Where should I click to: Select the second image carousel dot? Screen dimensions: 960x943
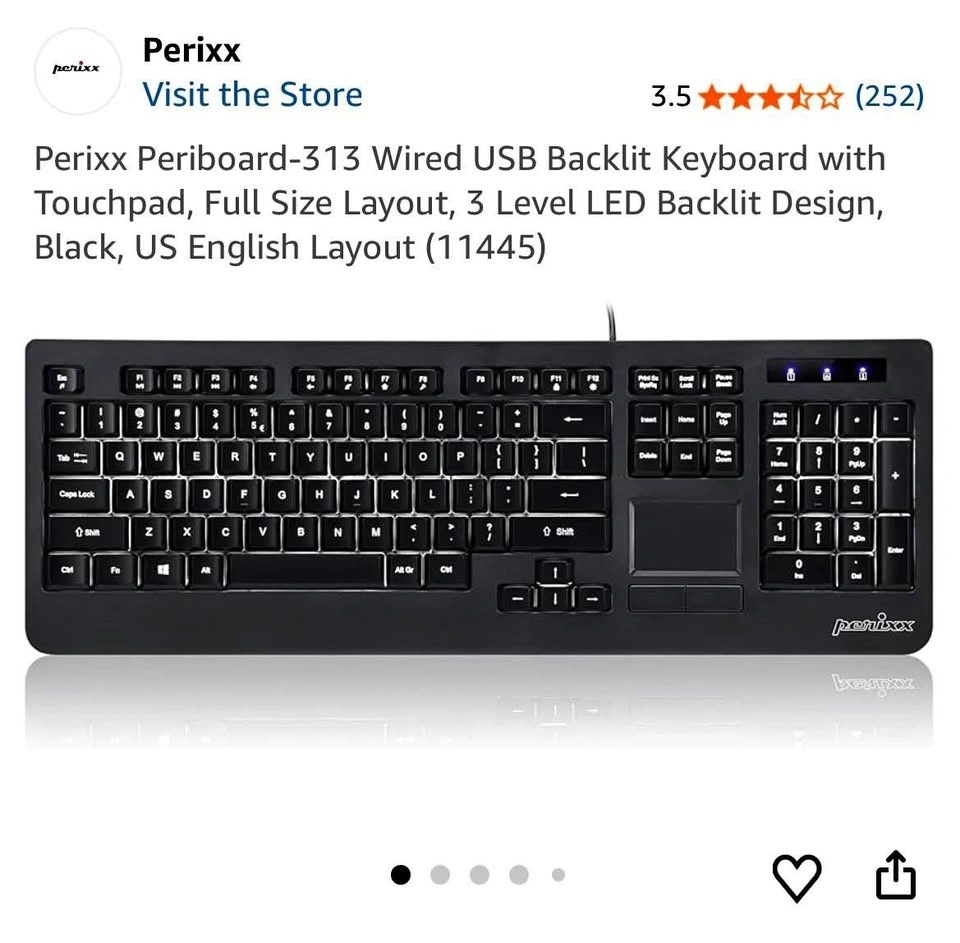point(440,874)
